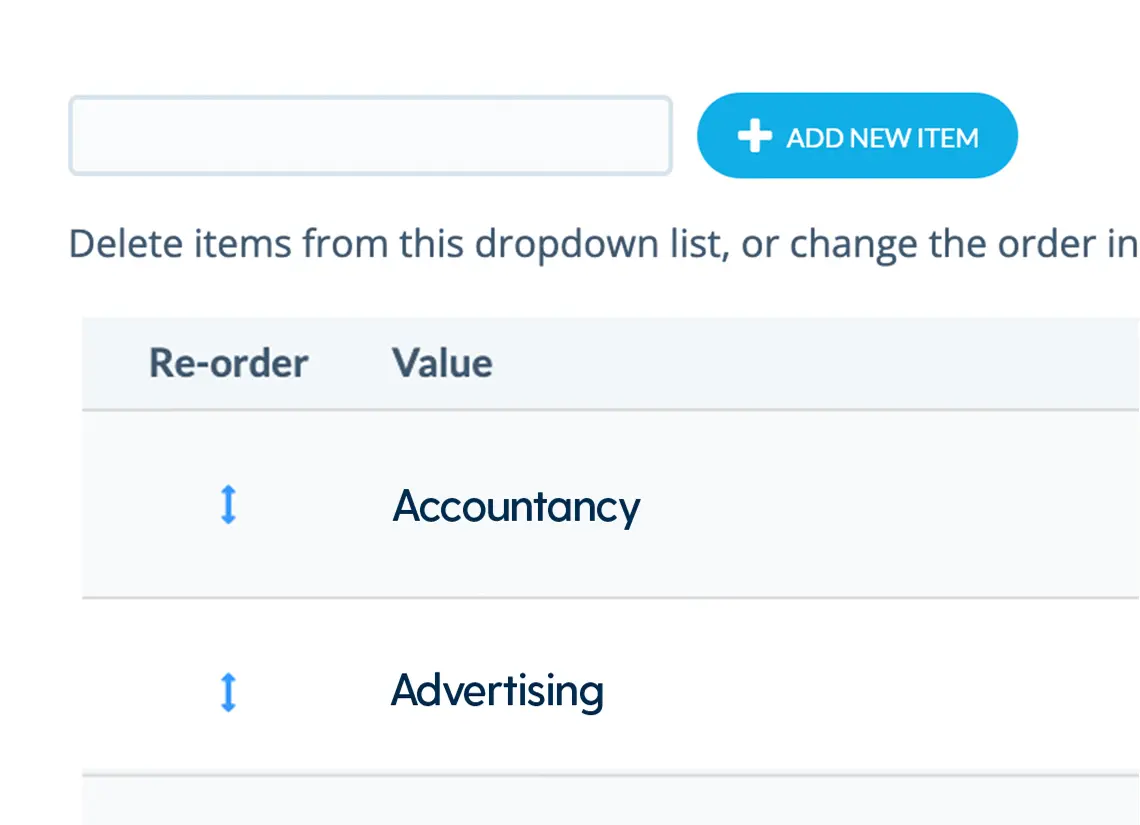The width and height of the screenshot is (1140, 825).
Task: Click the Re-order column header
Action: pyautogui.click(x=228, y=363)
